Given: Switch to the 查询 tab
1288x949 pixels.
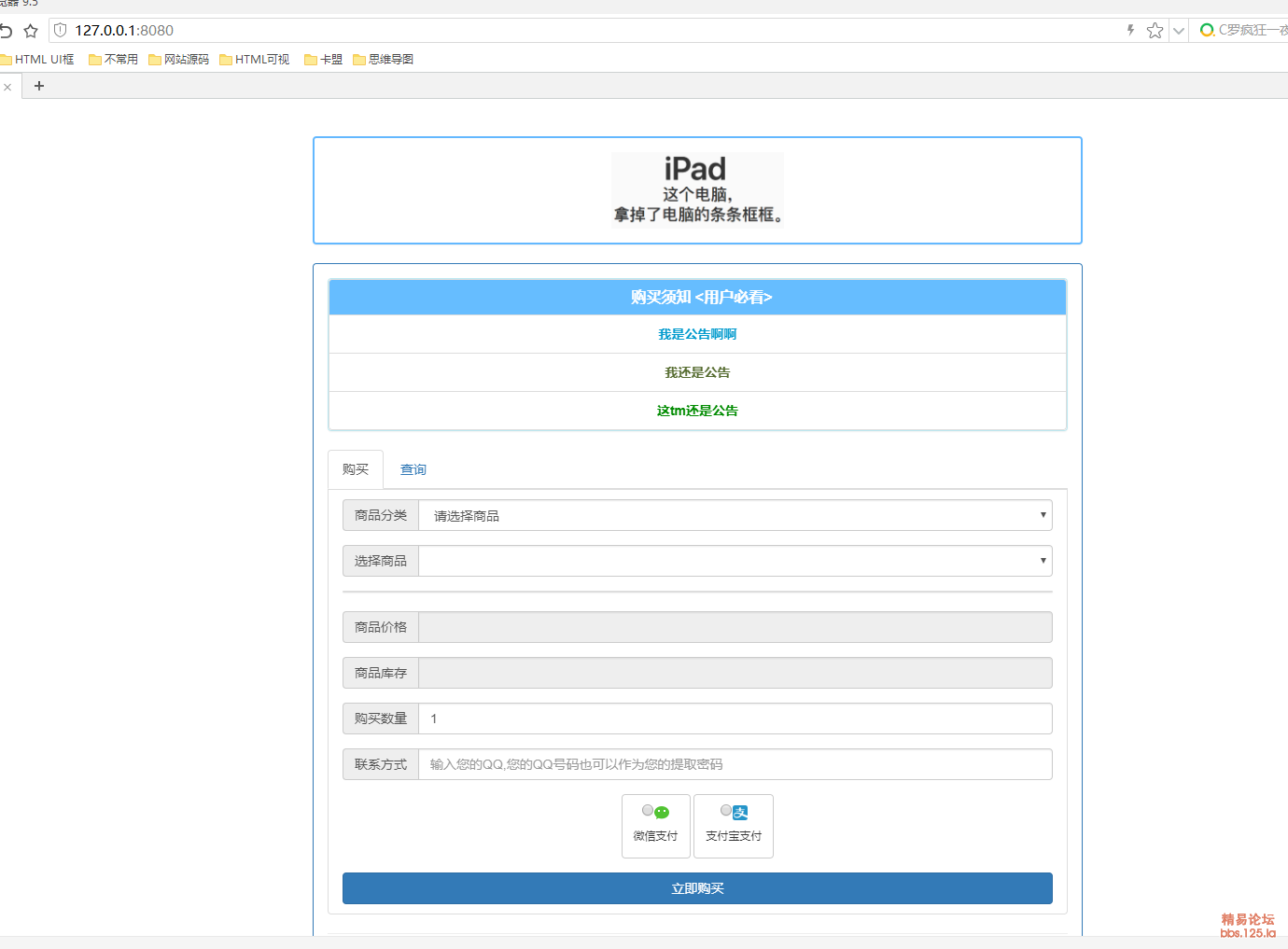Looking at the screenshot, I should [413, 469].
